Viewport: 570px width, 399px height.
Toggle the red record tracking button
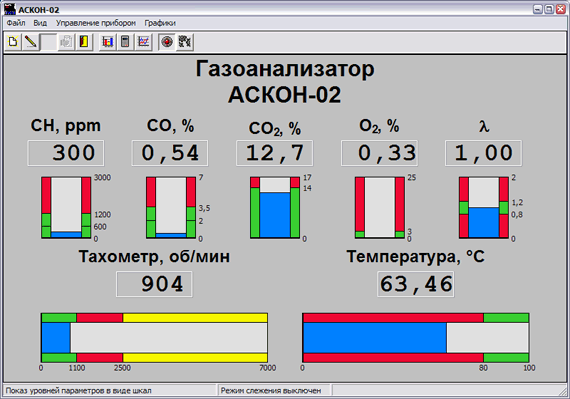167,42
